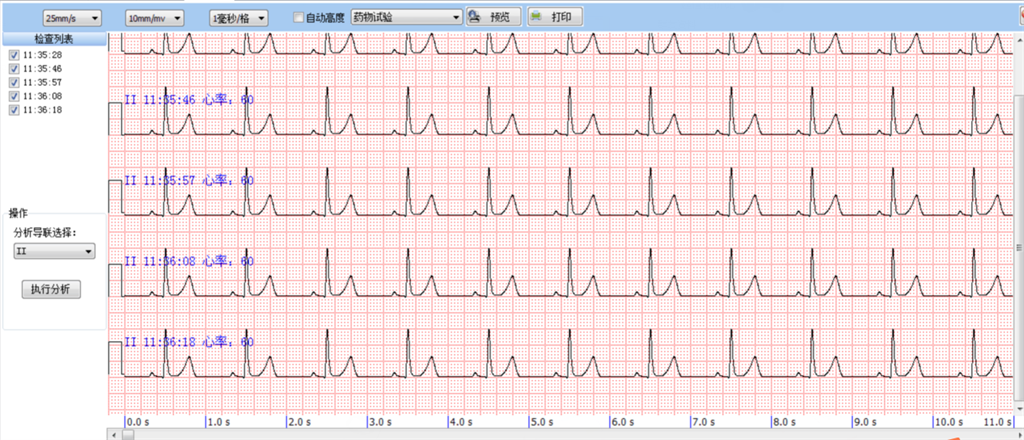This screenshot has width=1024, height=440.
Task: Deselect the 11:36:18 recording checkbox
Action: coord(14,110)
